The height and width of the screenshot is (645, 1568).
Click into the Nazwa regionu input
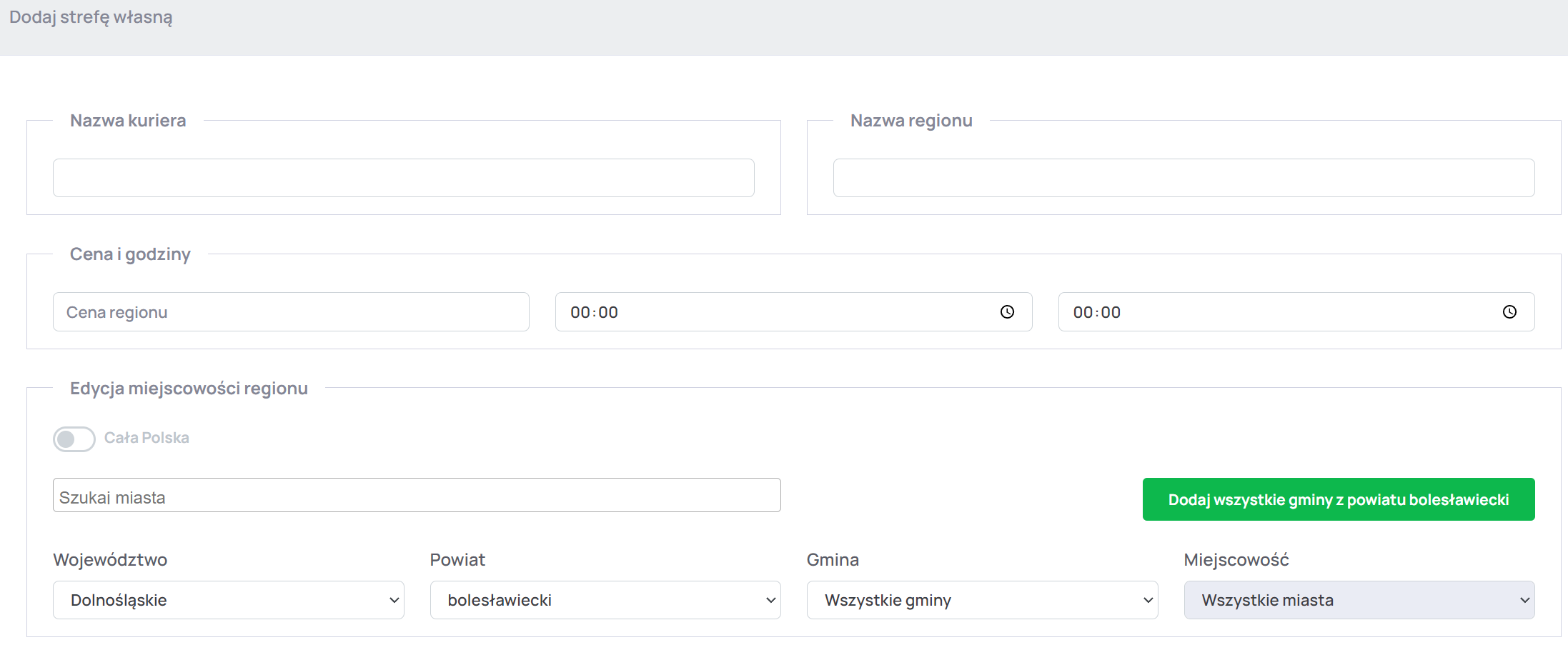[1184, 178]
